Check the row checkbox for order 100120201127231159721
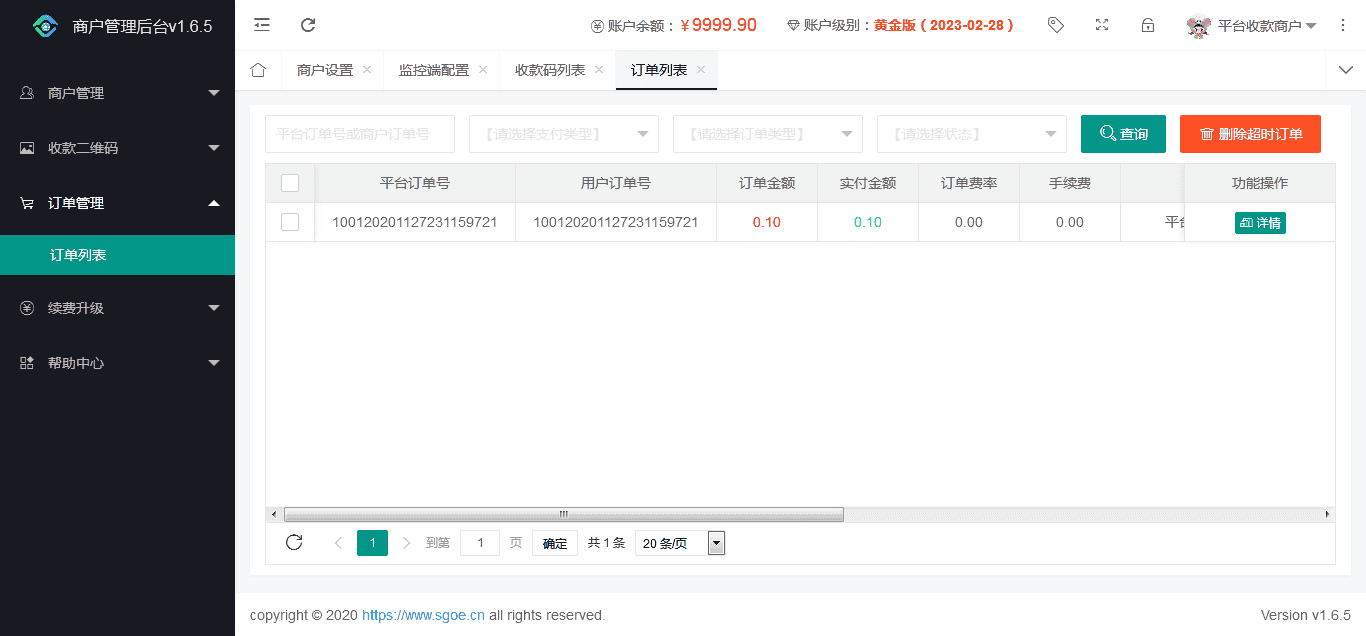This screenshot has width=1366, height=636. pos(290,222)
